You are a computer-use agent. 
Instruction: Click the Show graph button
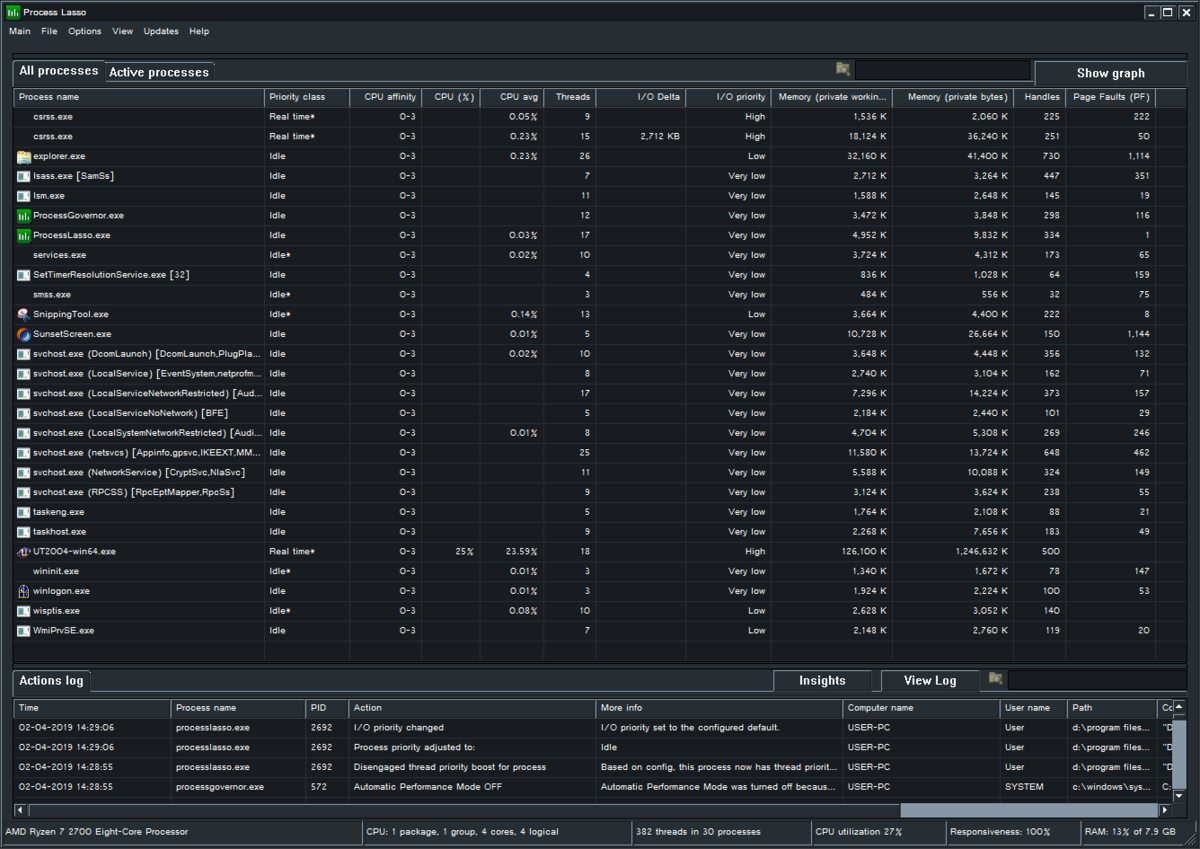pos(1110,73)
